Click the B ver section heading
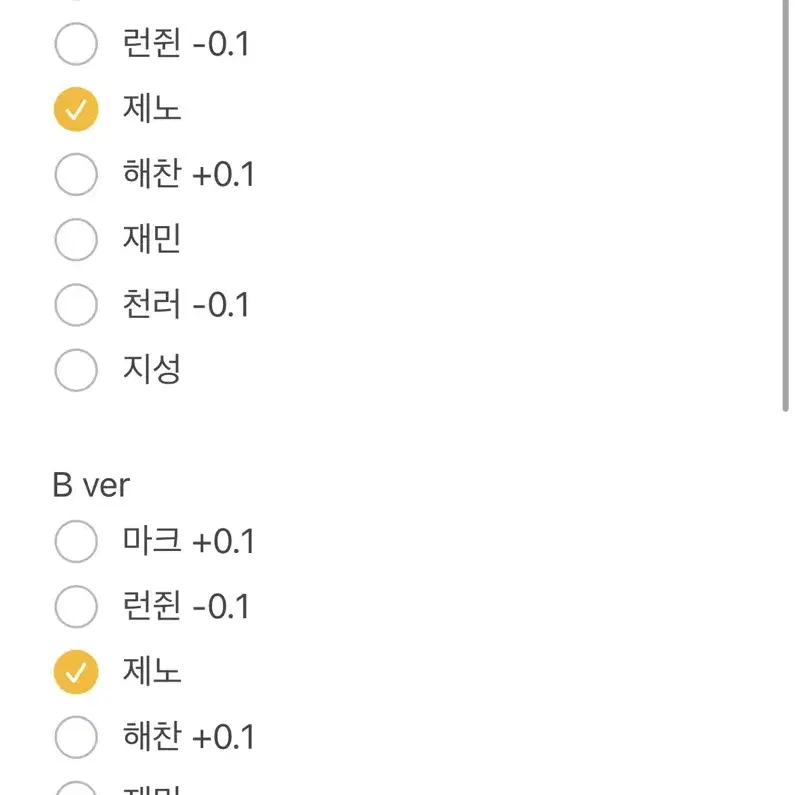 [x=91, y=485]
